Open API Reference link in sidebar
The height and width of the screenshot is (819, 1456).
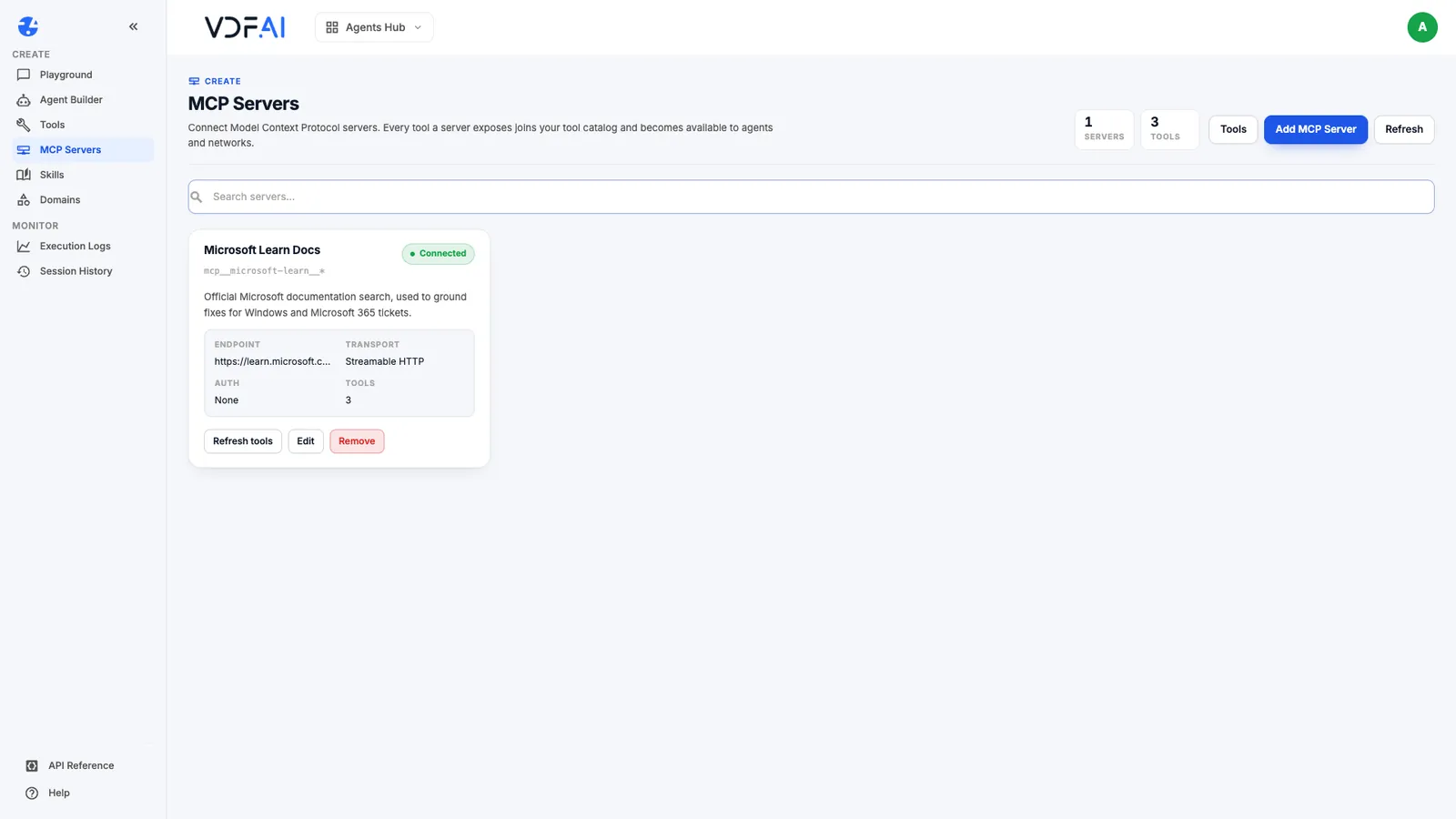(83, 766)
